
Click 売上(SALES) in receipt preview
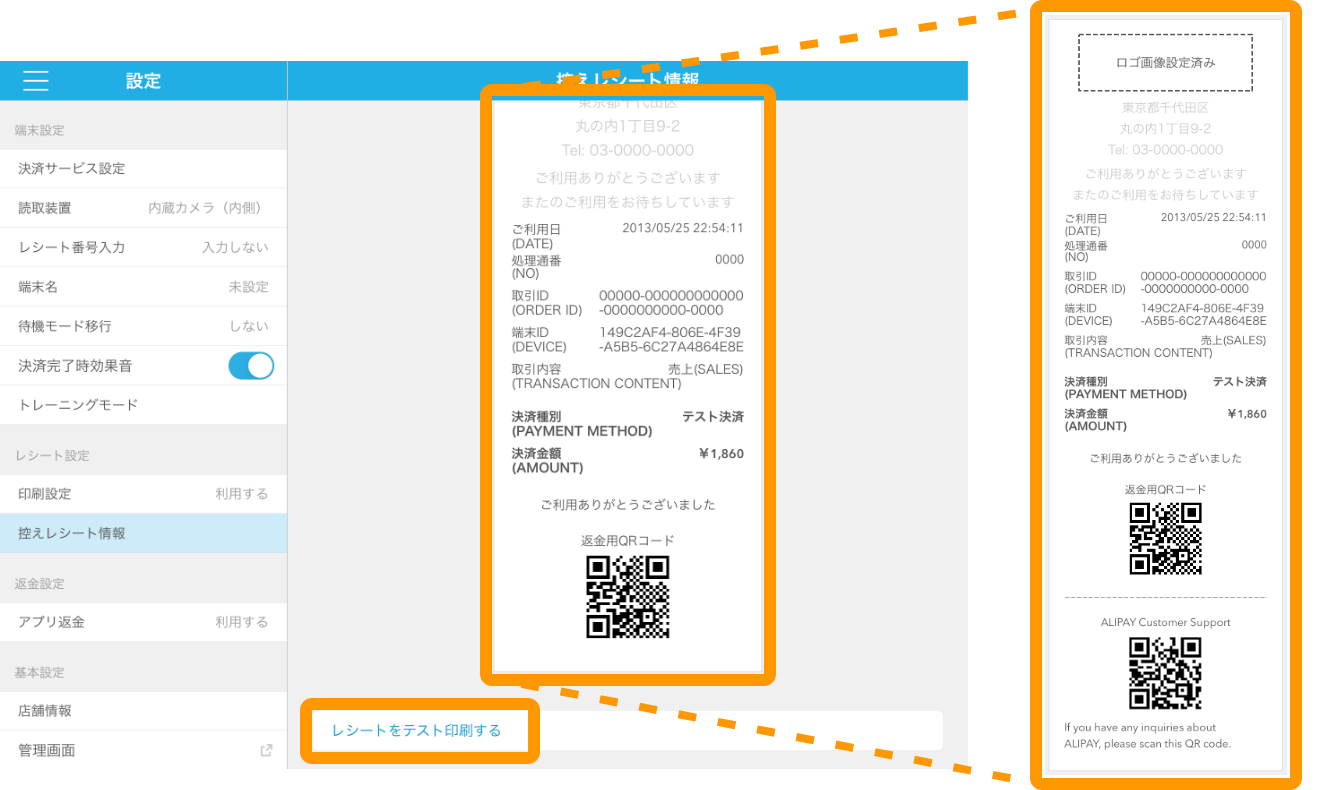coord(706,370)
